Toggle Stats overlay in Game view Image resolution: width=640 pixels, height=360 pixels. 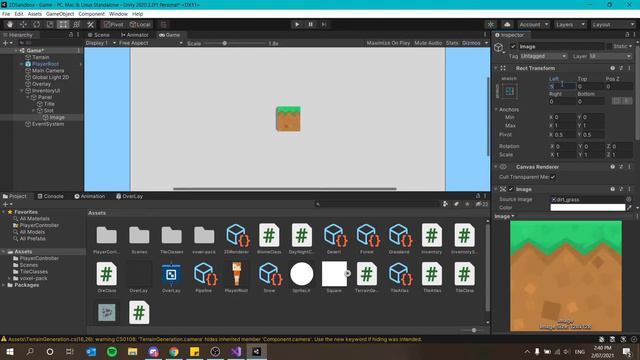coord(452,43)
